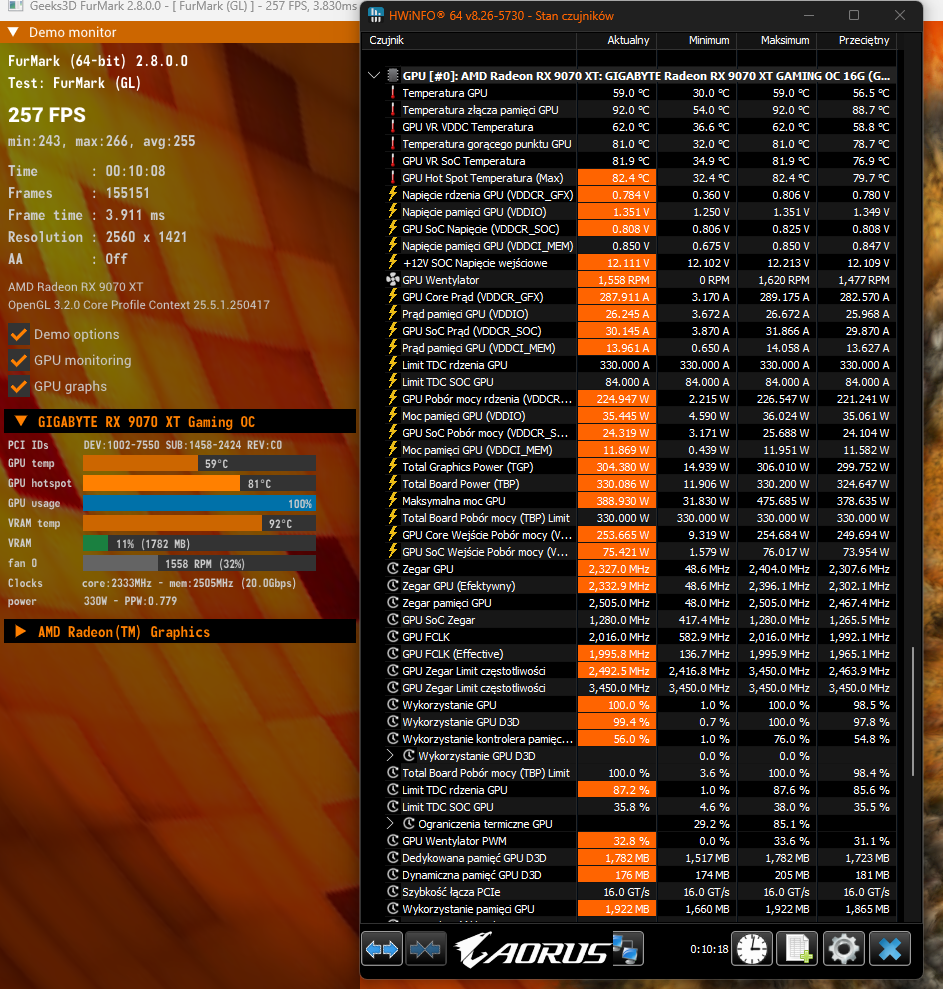Click the fan 0 1558 RPM bar
943x989 pixels.
199,563
